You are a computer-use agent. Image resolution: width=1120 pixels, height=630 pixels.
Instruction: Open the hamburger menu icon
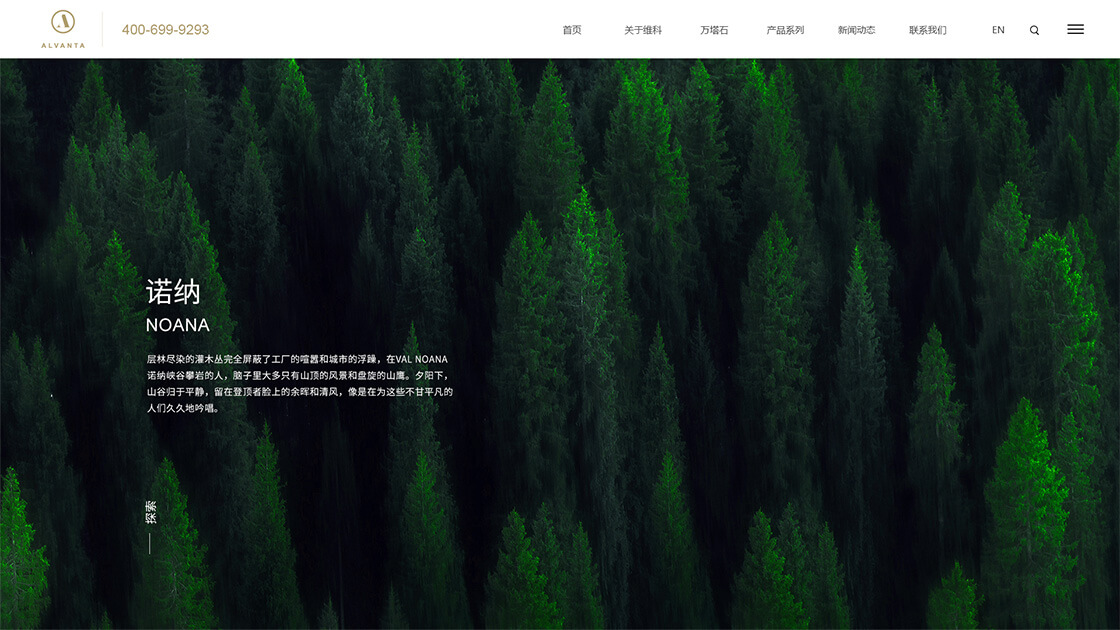1075,30
